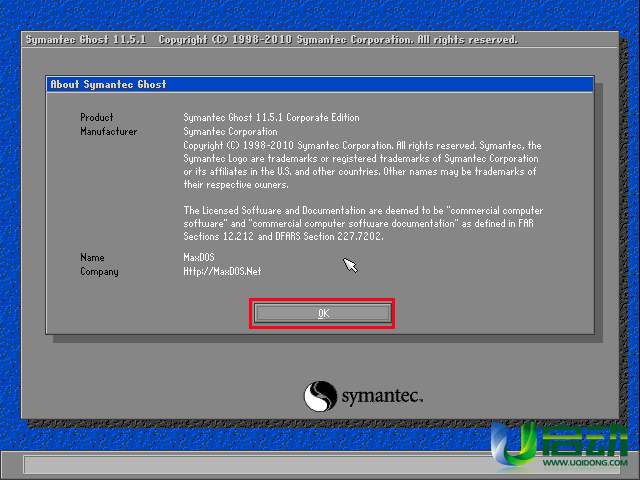The image size is (640, 480).
Task: Click the MaxDOS name value
Action: pos(199,258)
